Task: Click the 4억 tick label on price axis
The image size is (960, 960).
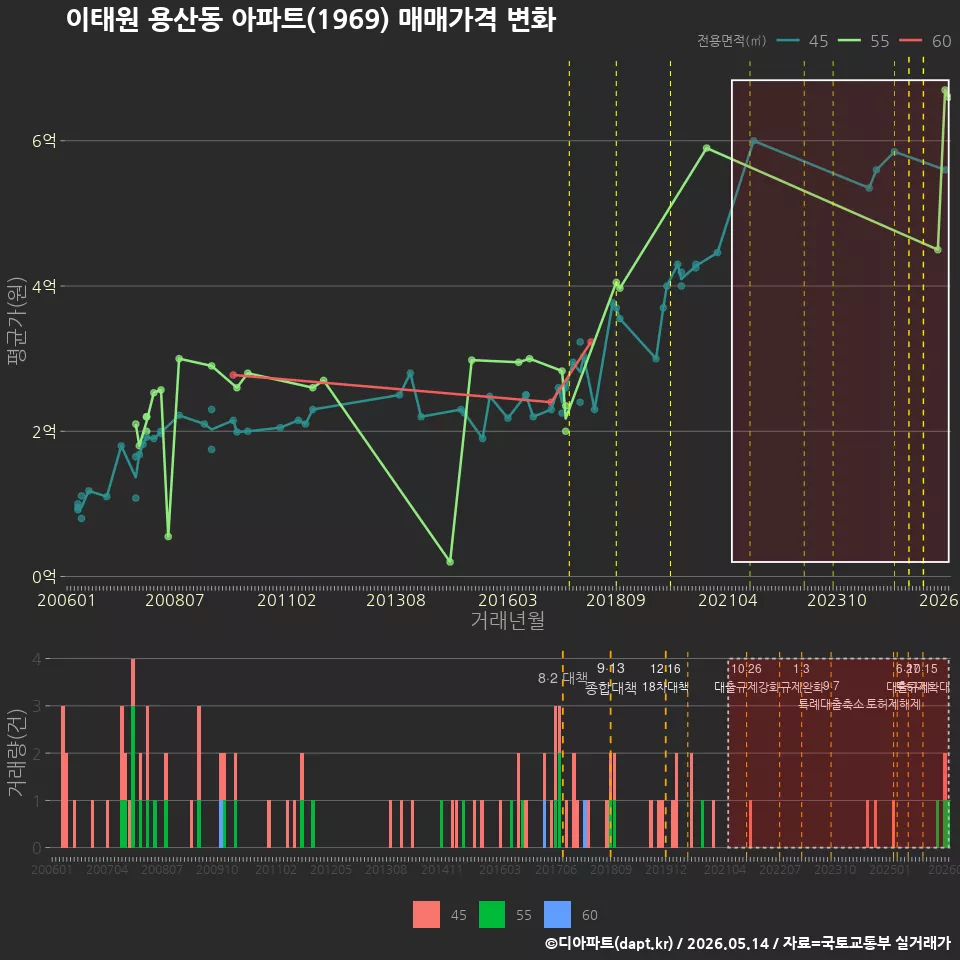Action: coord(44,286)
